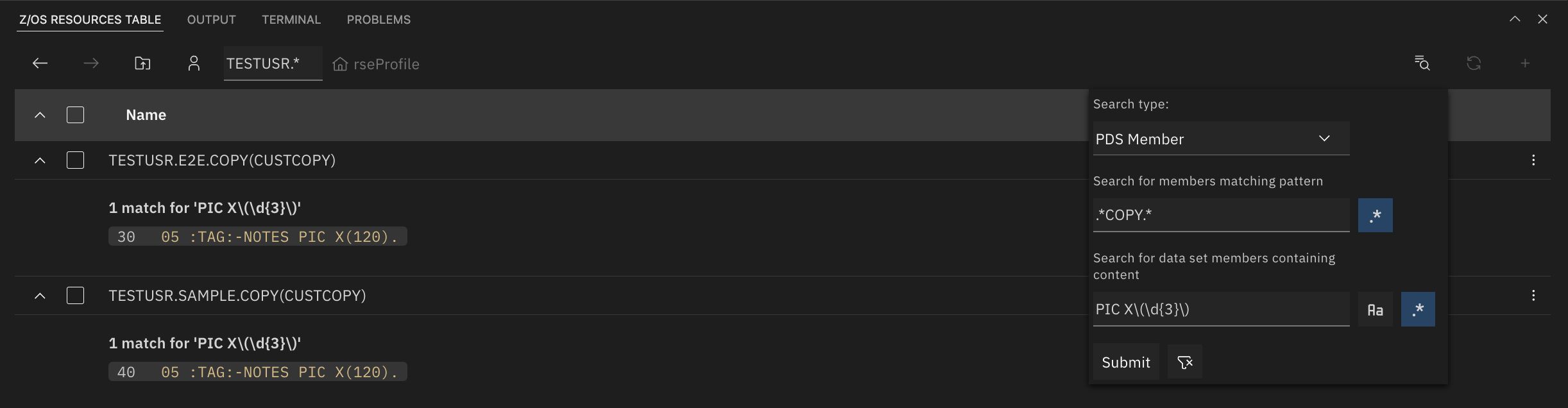Switch to the TERMINAL tab
This screenshot has width=1568, height=408.
pos(291,20)
